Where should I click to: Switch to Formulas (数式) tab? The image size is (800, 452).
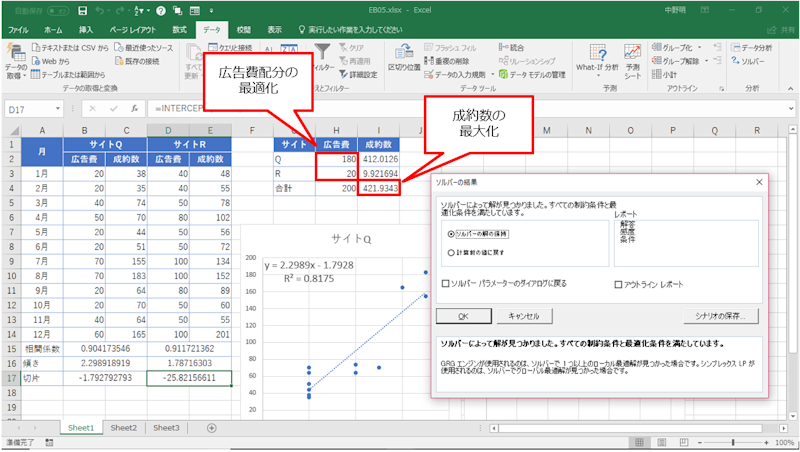[x=180, y=30]
